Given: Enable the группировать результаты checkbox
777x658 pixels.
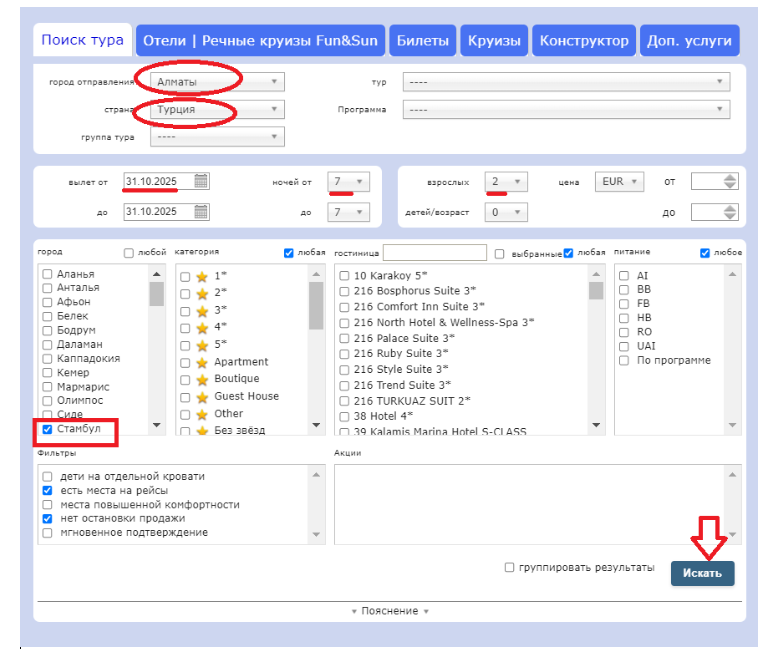Looking at the screenshot, I should (x=511, y=568).
